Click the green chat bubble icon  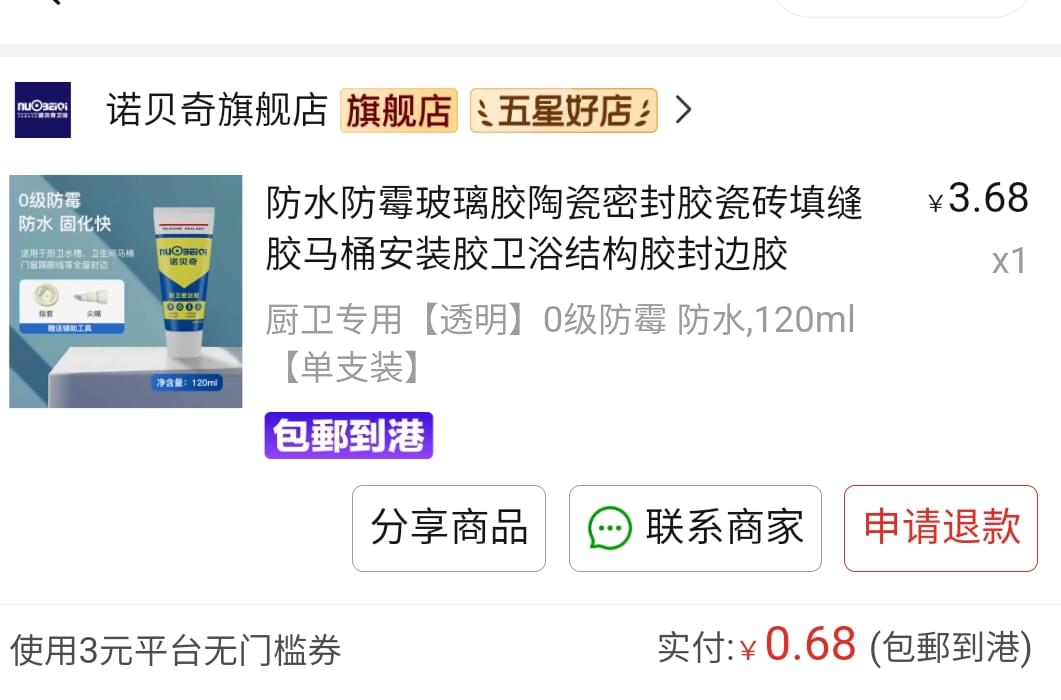tap(610, 528)
